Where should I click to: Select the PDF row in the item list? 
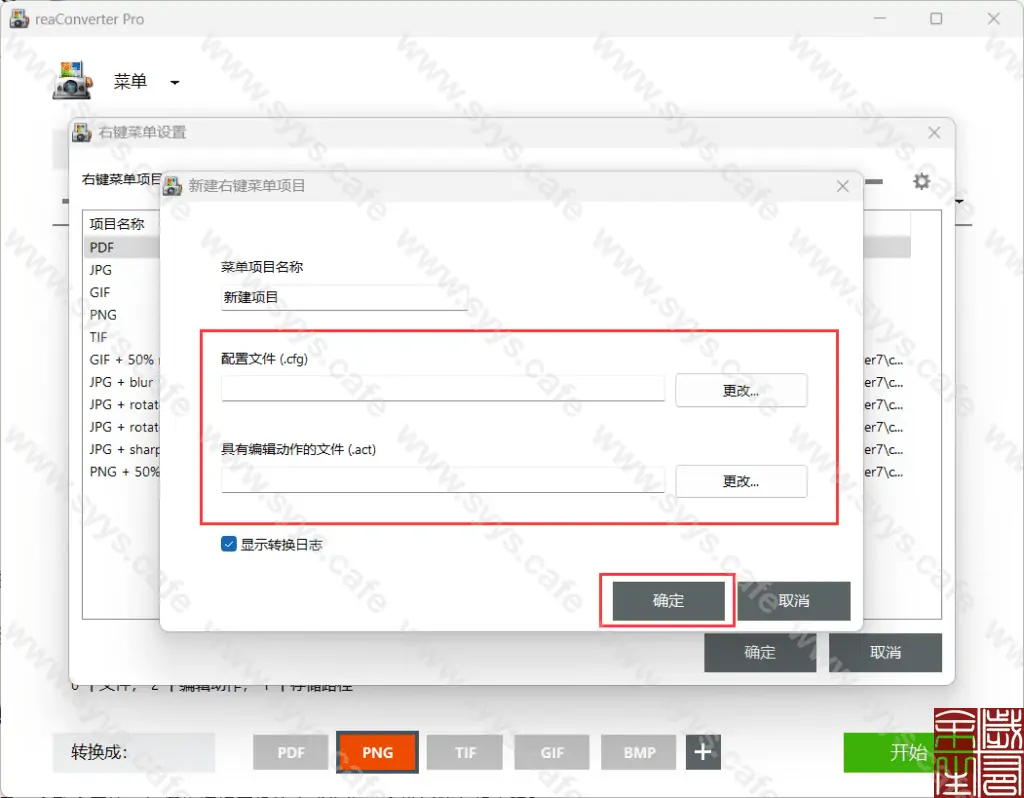[x=121, y=247]
